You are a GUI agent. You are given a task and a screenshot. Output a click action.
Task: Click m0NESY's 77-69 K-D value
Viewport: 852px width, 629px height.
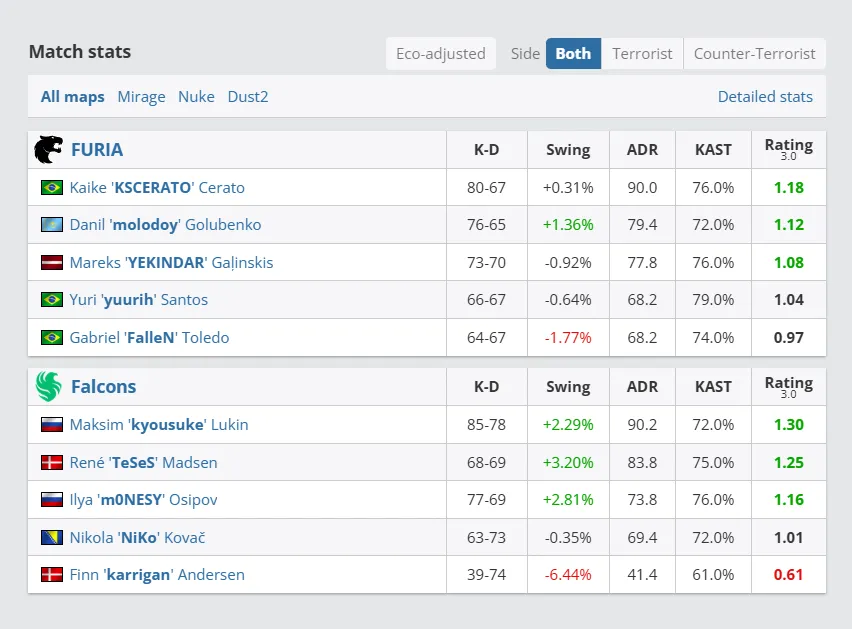coord(486,499)
